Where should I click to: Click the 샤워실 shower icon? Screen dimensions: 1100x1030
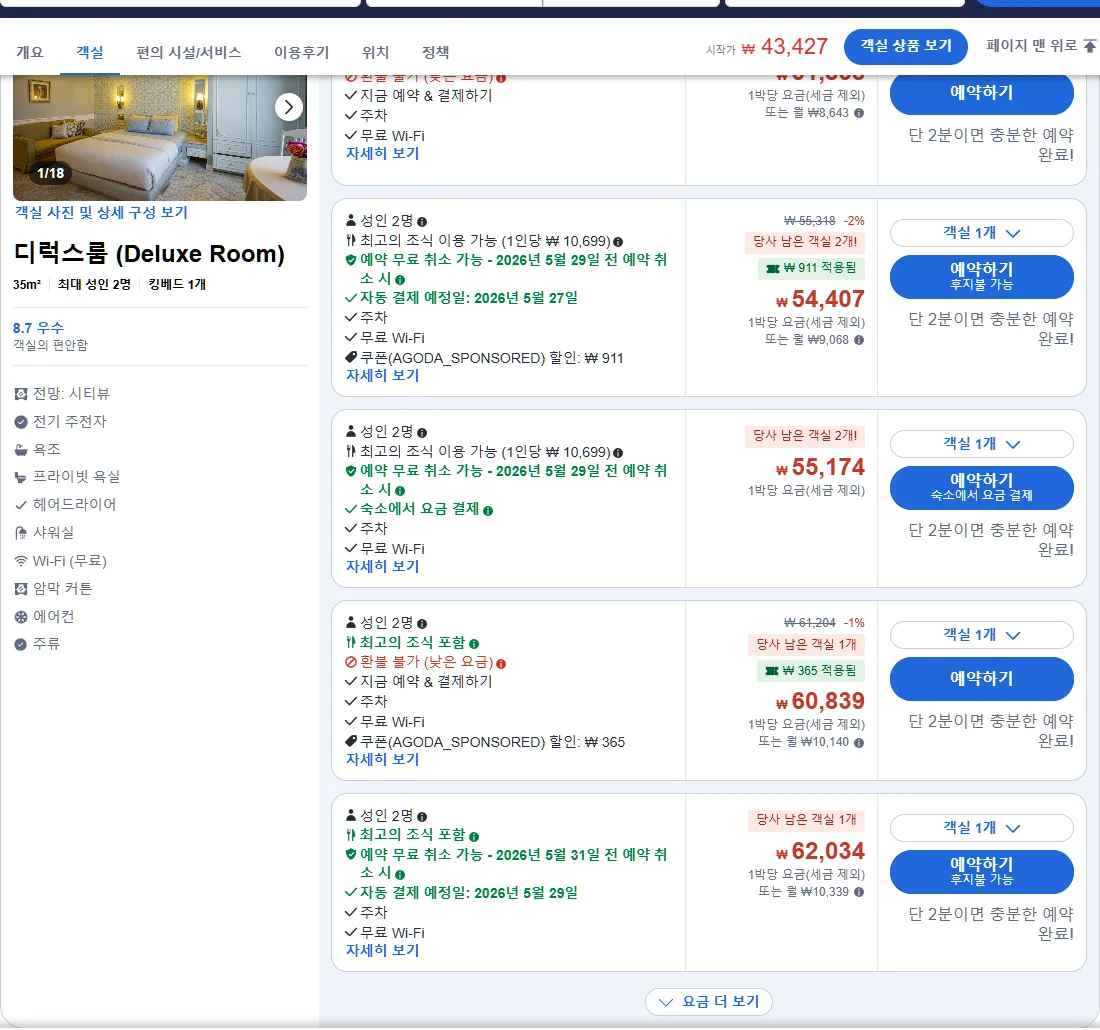(x=21, y=533)
